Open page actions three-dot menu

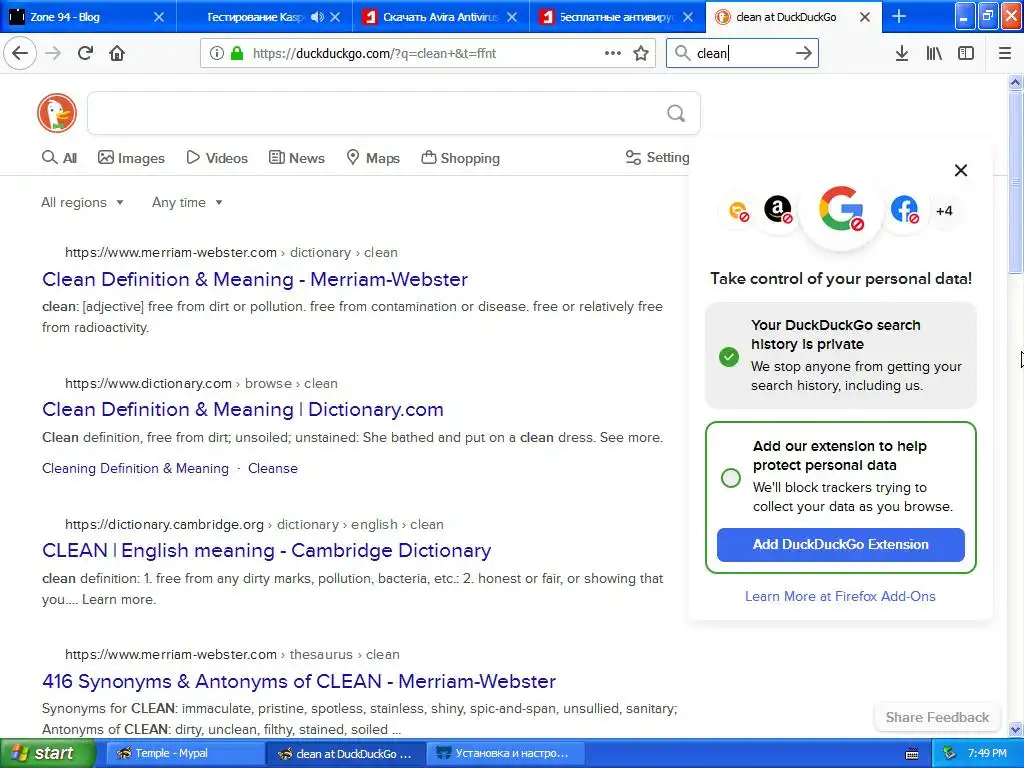tap(613, 53)
